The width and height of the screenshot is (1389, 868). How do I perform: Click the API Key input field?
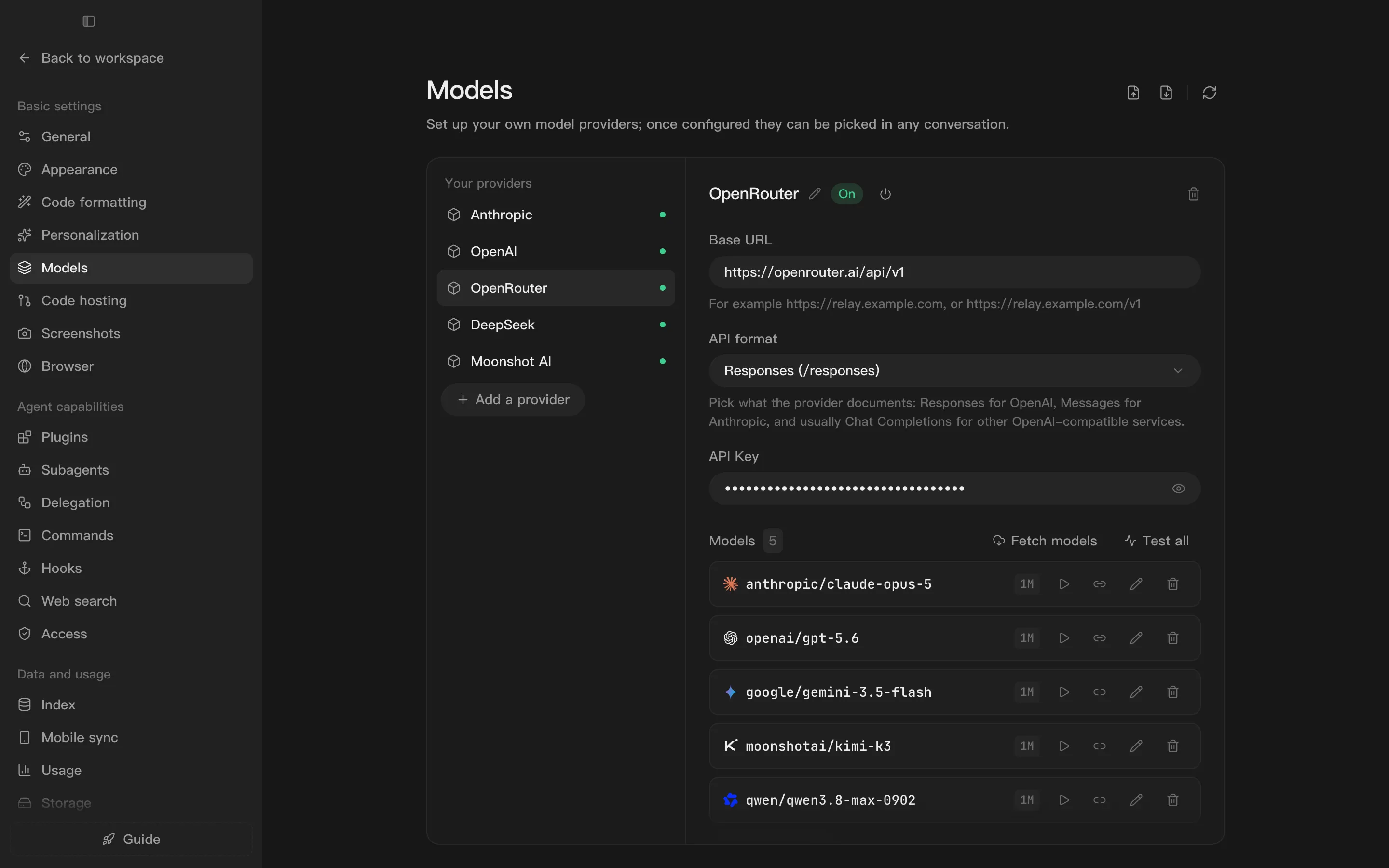point(954,488)
